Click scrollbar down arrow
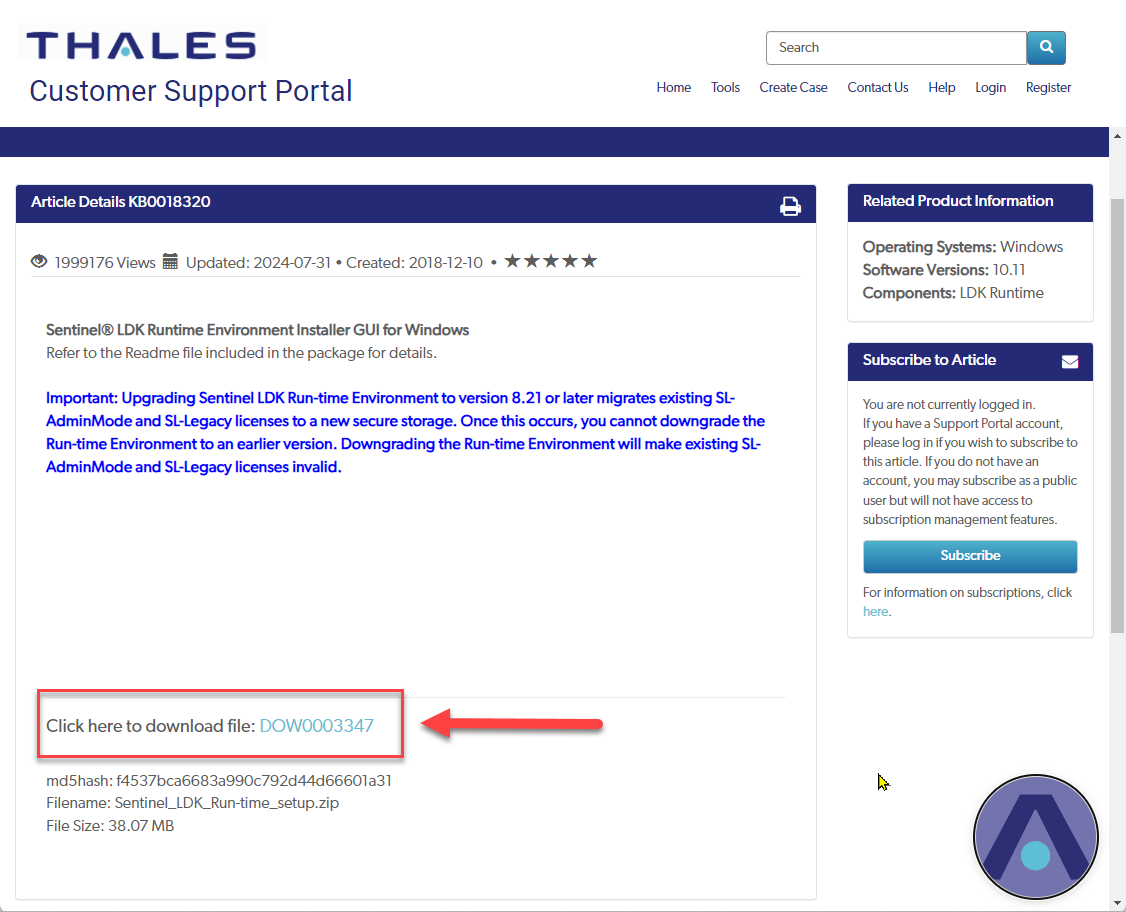The image size is (1126, 912). (1117, 903)
